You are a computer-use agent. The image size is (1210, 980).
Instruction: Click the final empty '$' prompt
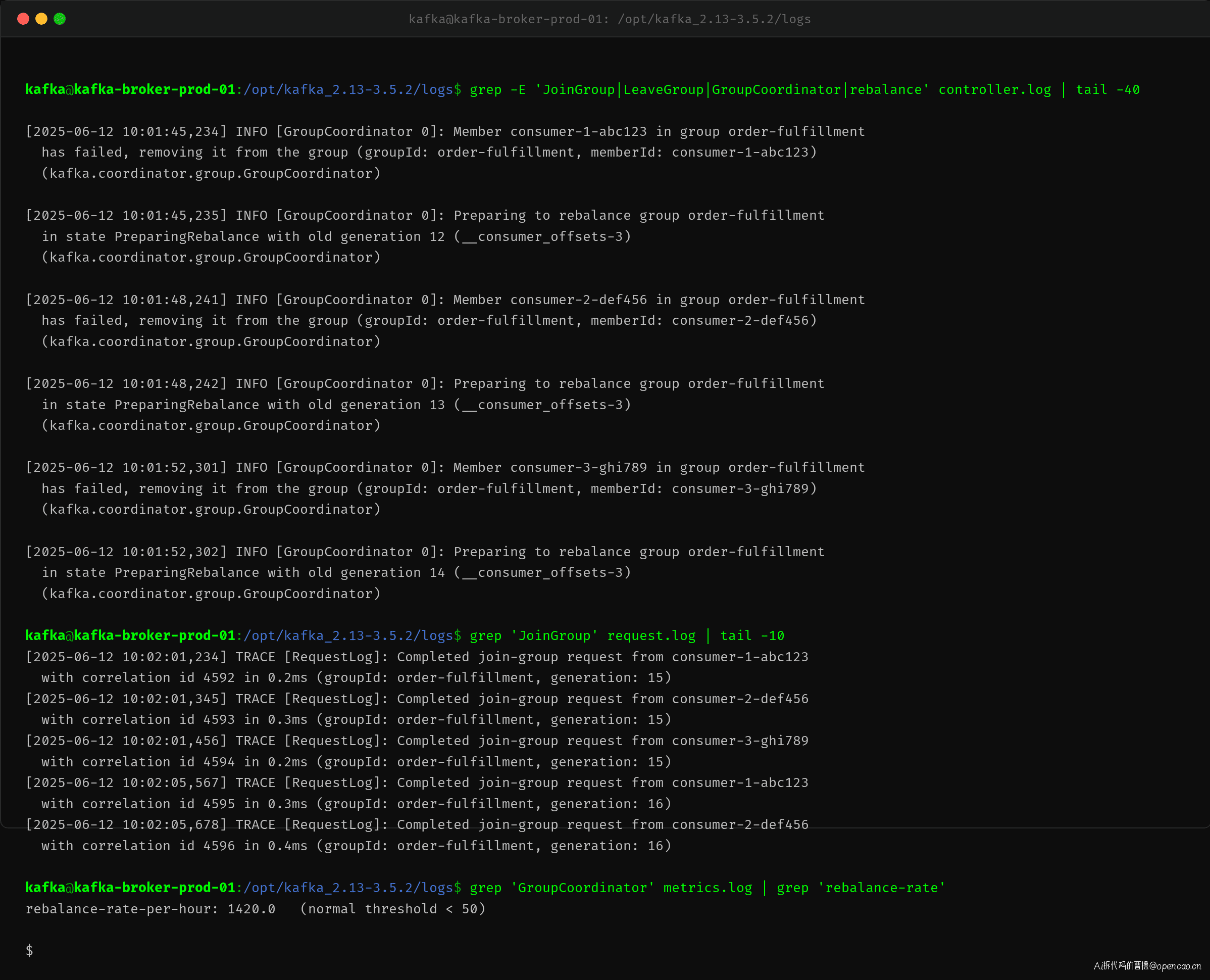29,951
